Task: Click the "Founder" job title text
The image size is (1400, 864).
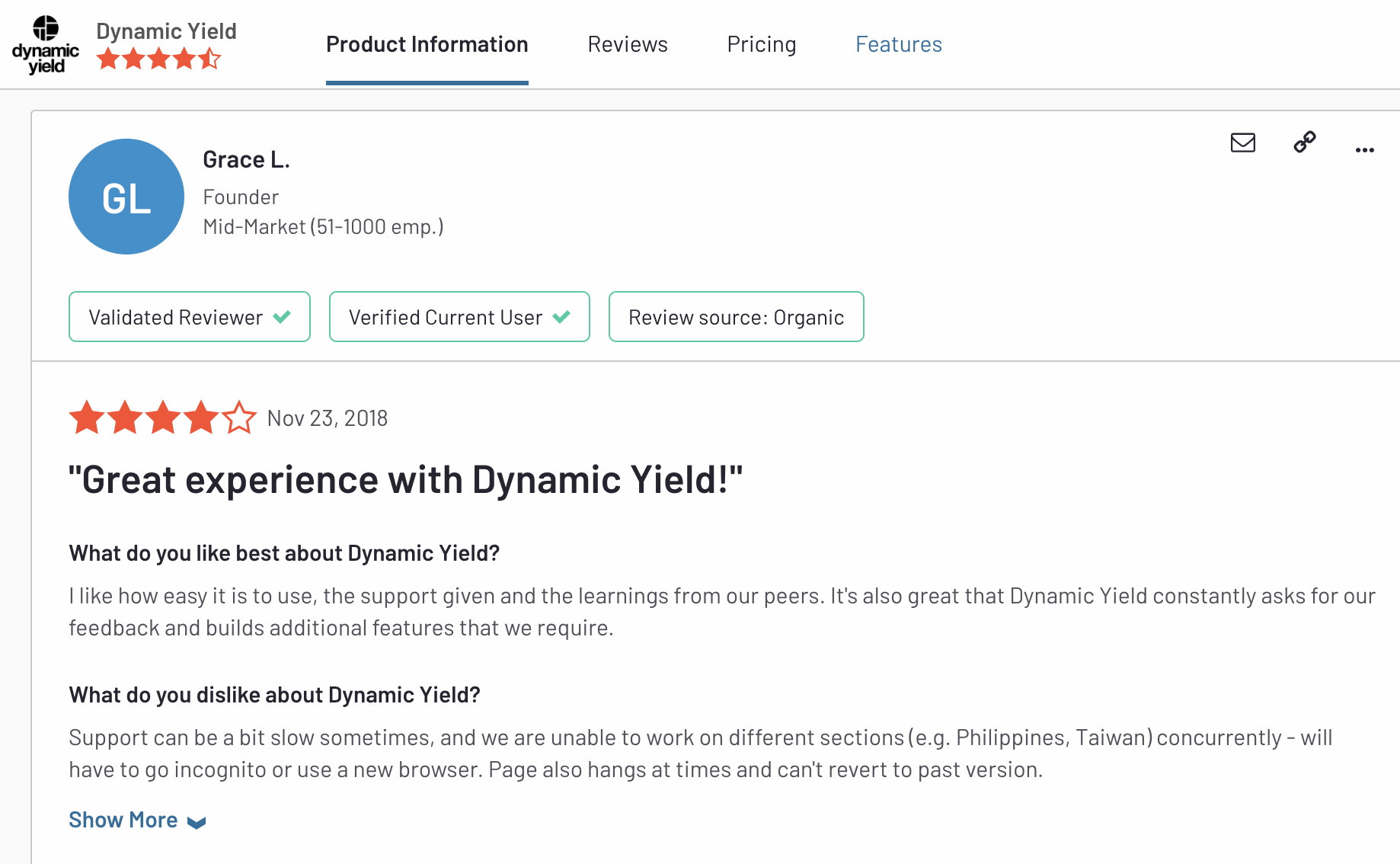Action: coord(241,197)
